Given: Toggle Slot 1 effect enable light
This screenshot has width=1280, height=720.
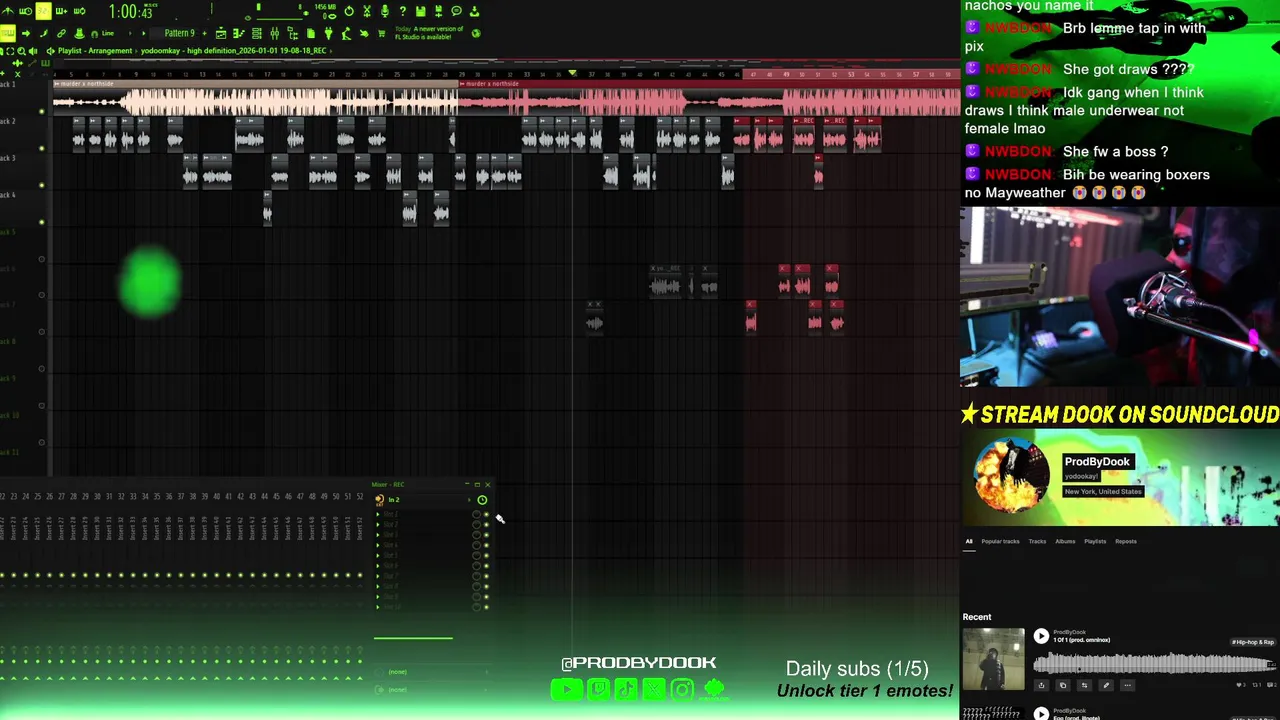Looking at the screenshot, I should click(486, 514).
